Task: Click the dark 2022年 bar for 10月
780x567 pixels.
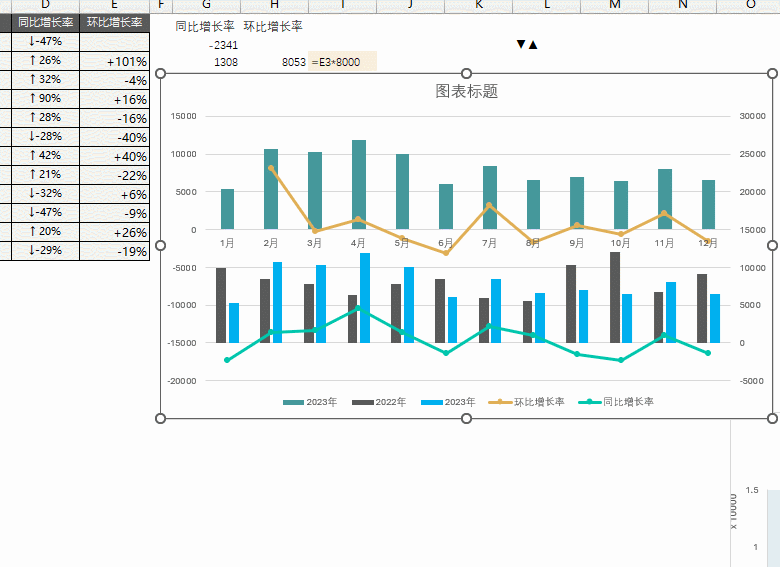Action: 615,297
